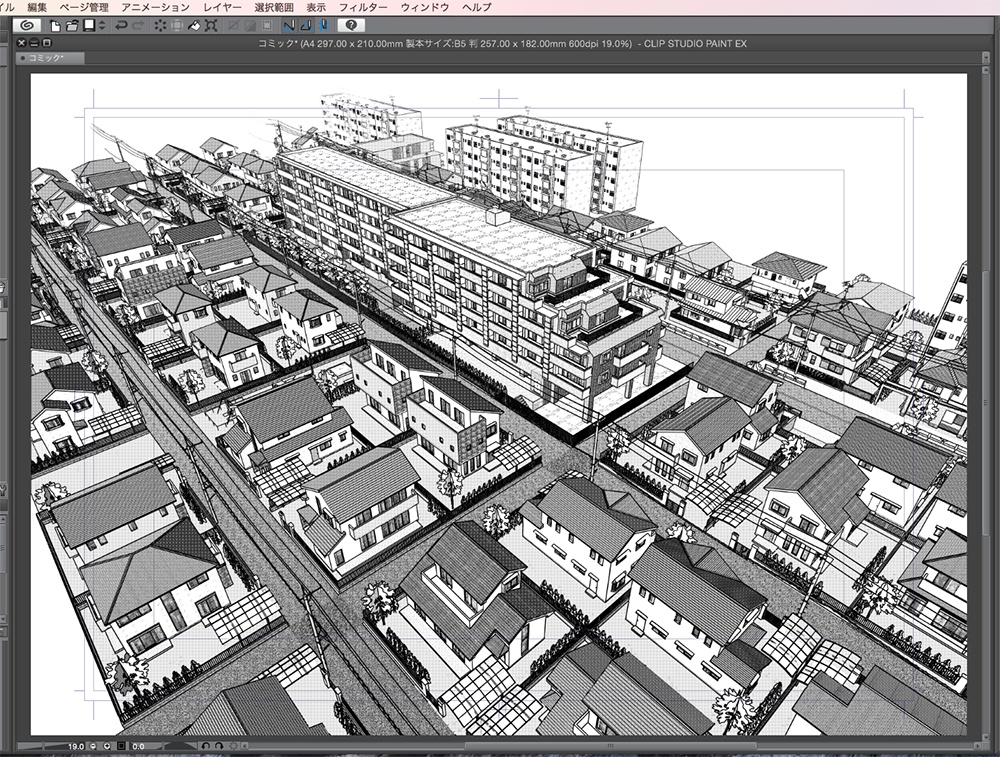Viewport: 1000px width, 757px height.
Task: Click the fit-to-window icon in the navigation bar
Action: click(121, 745)
